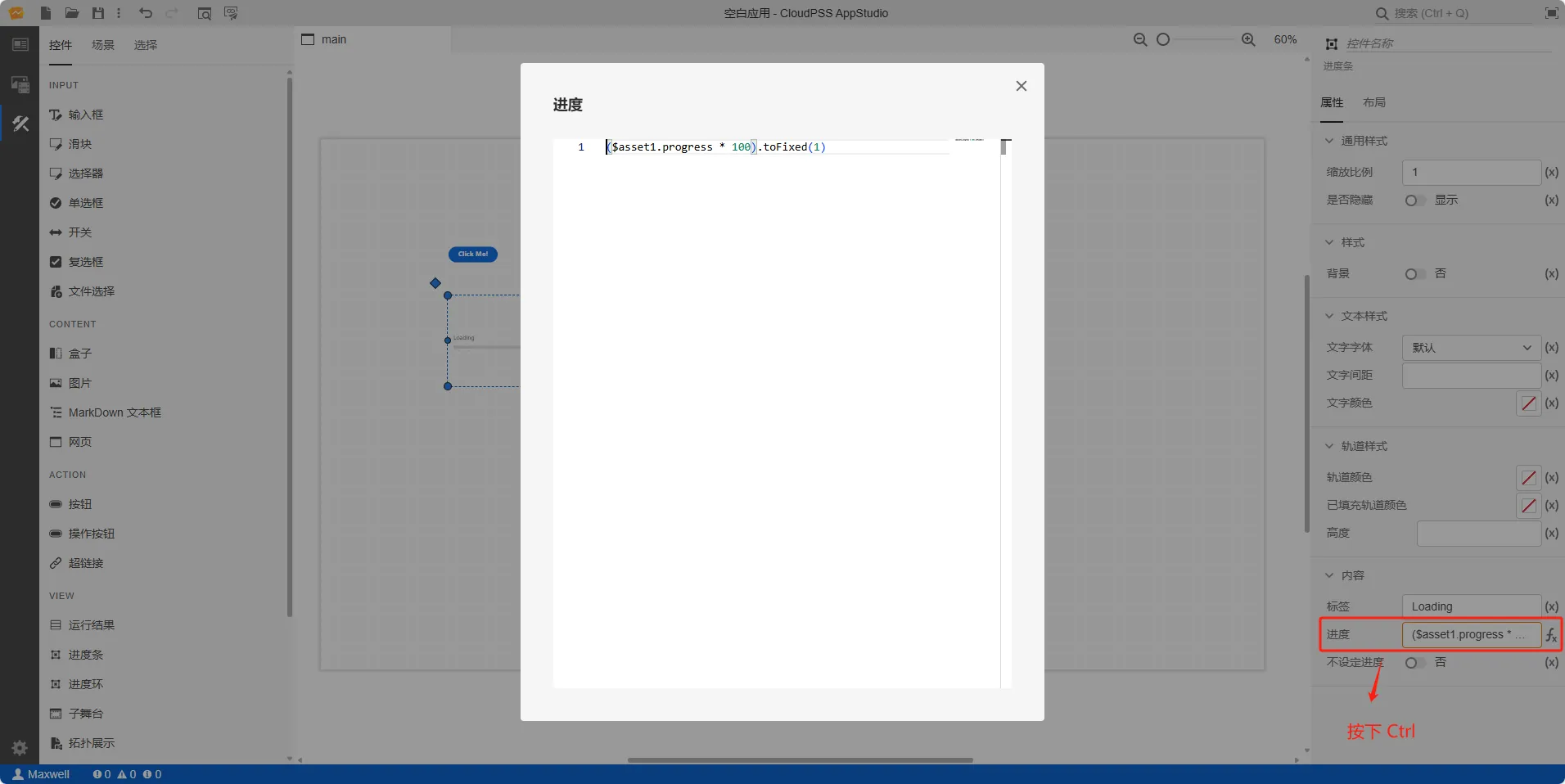Image resolution: width=1565 pixels, height=784 pixels.
Task: Click the 标签 input field containing Loading
Action: point(1471,606)
